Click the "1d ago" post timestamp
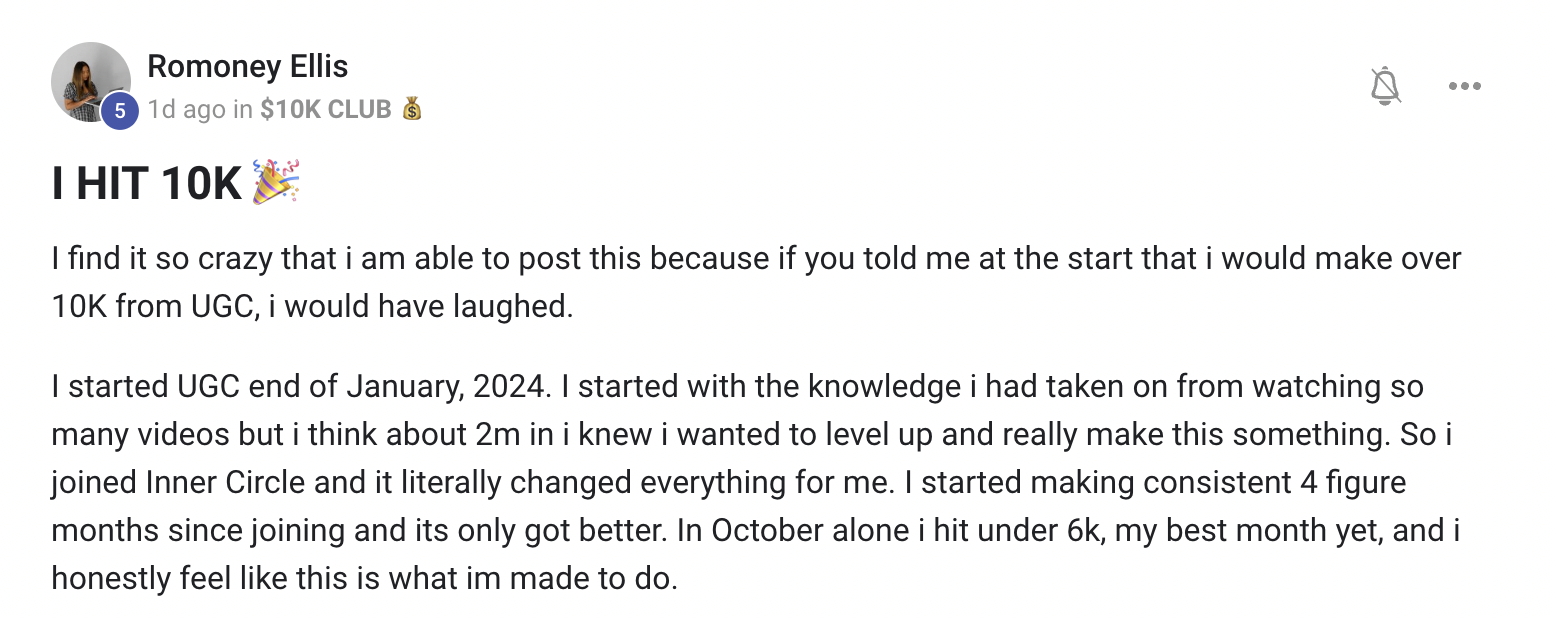 (187, 109)
